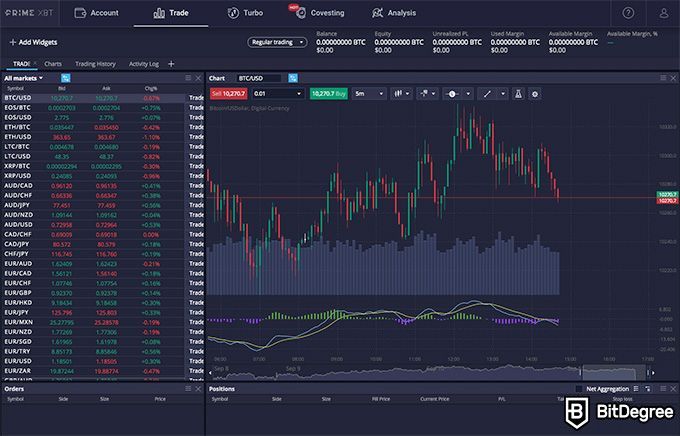Click the chart orders display icon
Screen dimensions: 680x436
click(424, 94)
